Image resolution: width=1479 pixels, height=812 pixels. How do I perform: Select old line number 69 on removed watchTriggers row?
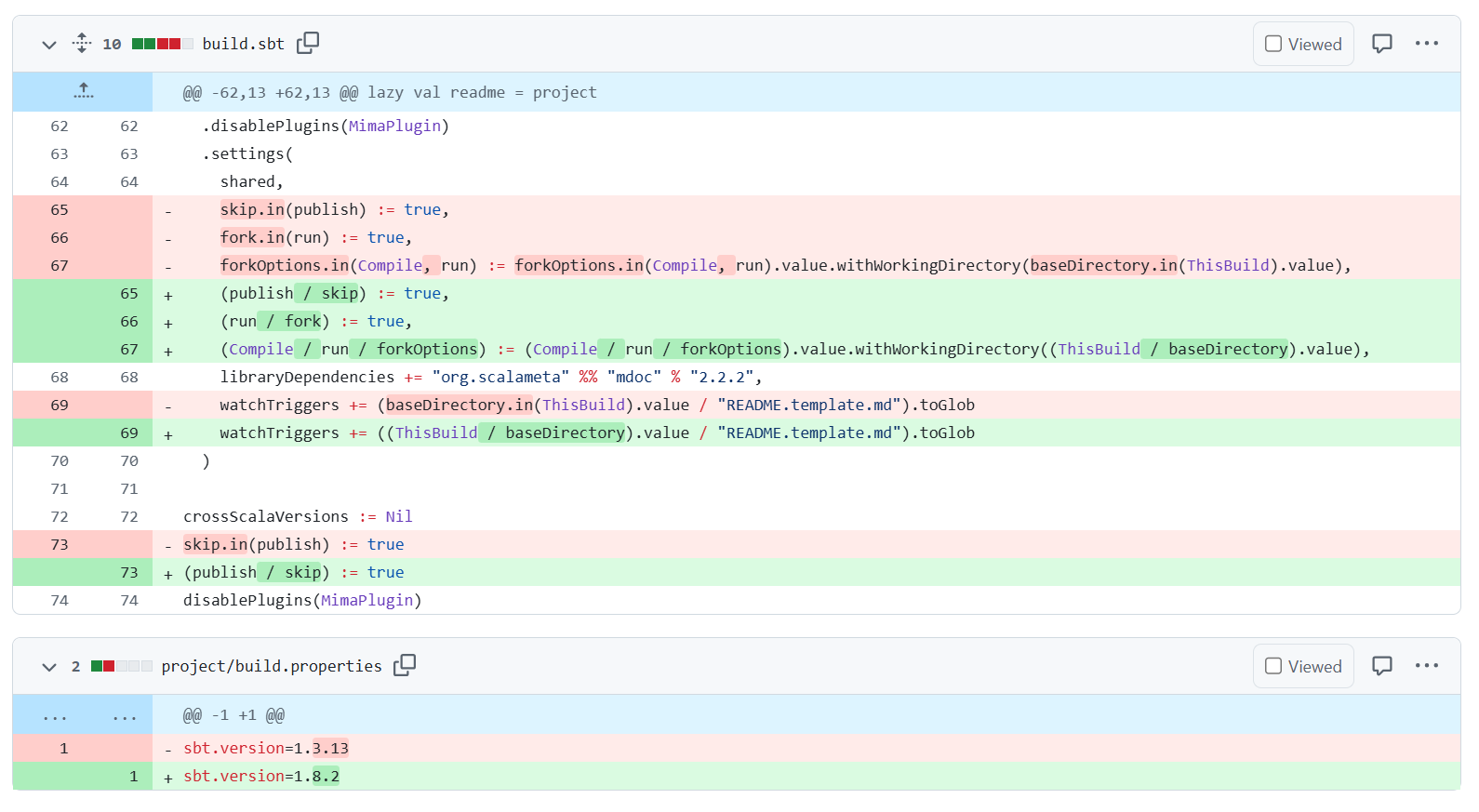click(60, 405)
